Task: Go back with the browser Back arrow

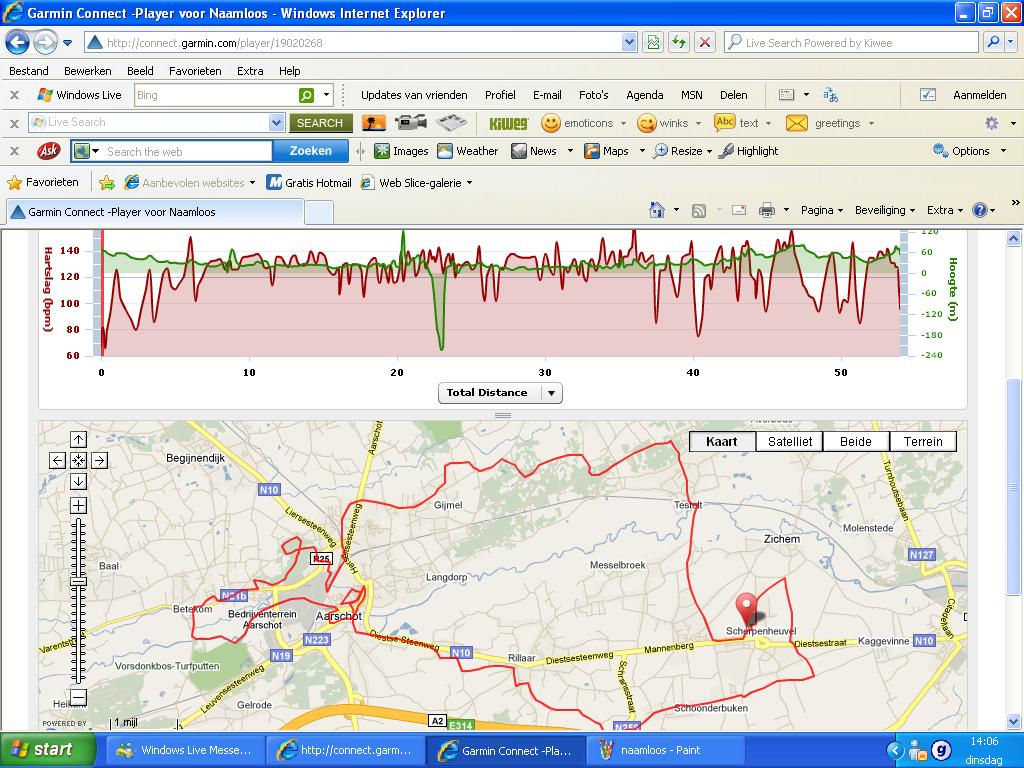Action: (x=18, y=43)
